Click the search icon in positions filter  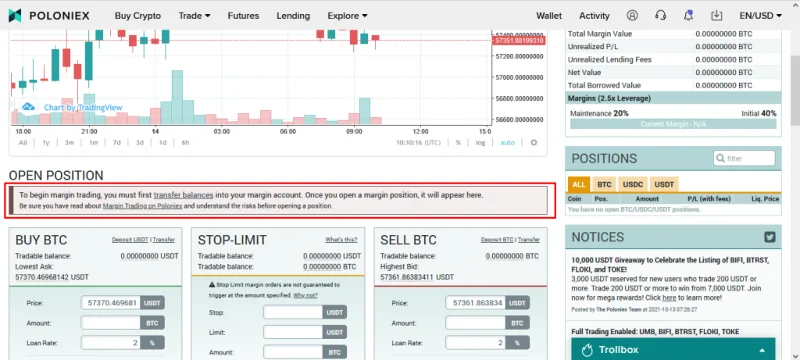tap(720, 159)
